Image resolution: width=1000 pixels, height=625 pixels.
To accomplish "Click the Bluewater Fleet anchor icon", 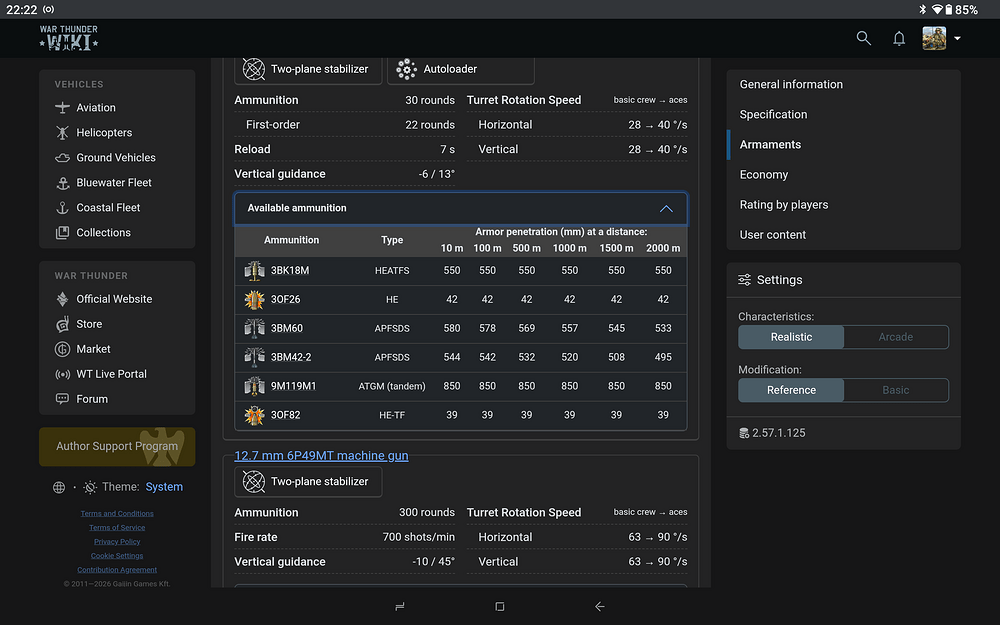I will (62, 183).
